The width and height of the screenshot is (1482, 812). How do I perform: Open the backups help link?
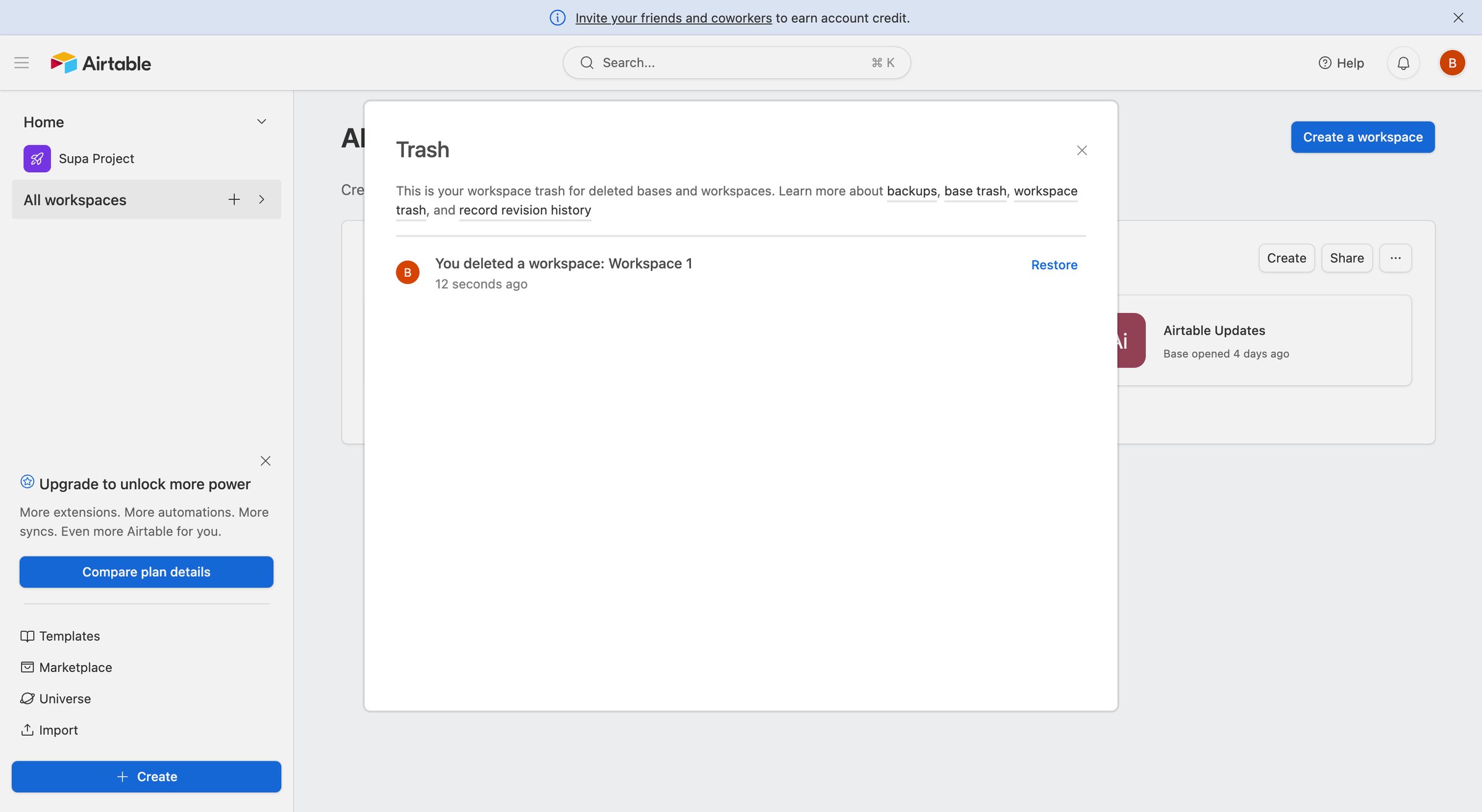911,191
